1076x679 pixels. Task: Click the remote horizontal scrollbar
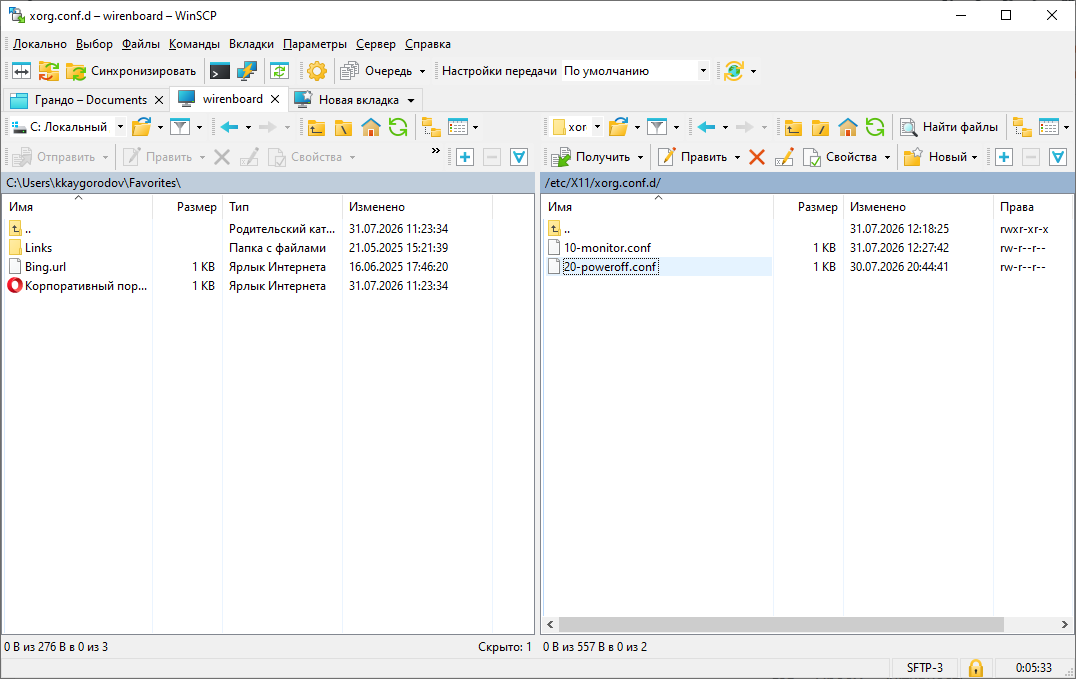[x=781, y=625]
